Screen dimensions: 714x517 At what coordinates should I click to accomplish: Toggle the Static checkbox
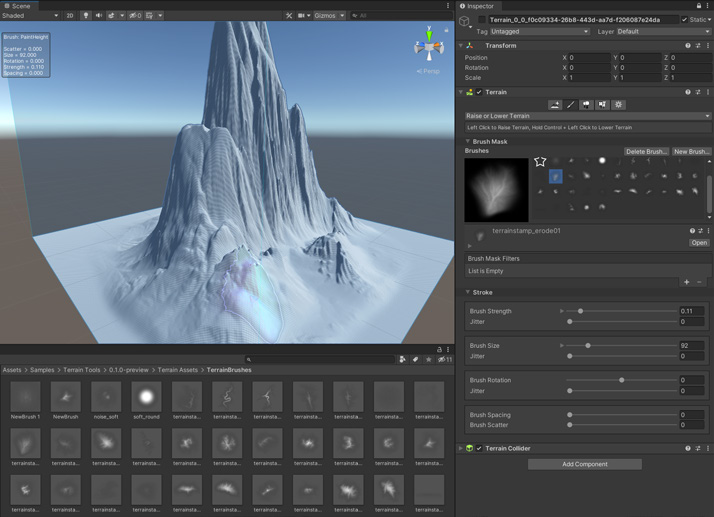click(684, 20)
